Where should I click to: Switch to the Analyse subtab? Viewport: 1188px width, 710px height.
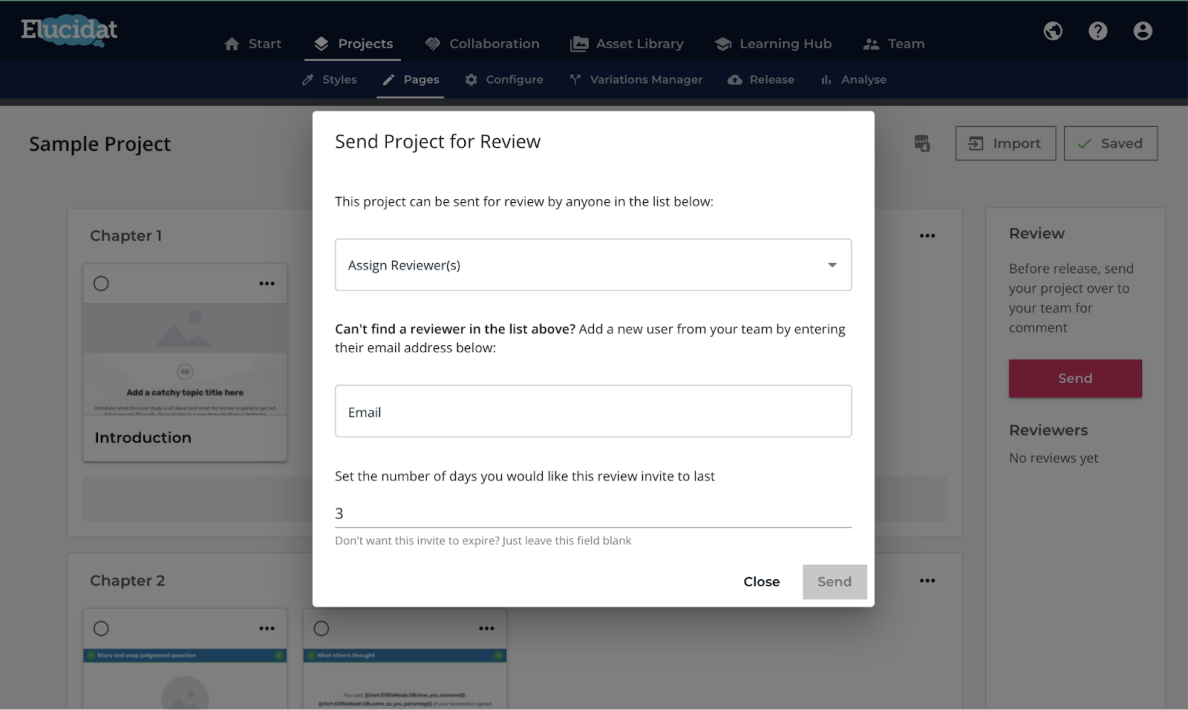pos(853,80)
